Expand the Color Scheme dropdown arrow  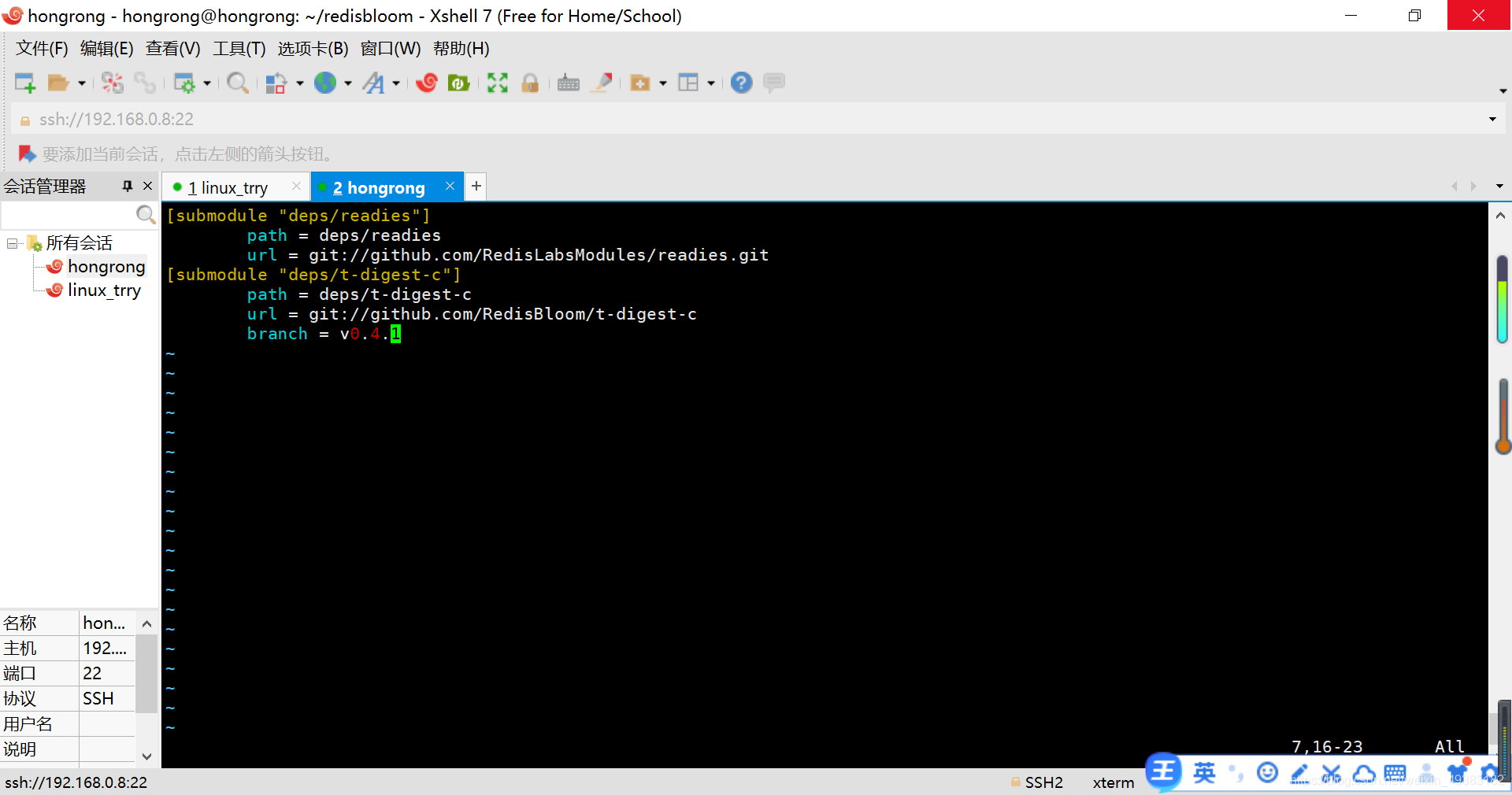299,83
